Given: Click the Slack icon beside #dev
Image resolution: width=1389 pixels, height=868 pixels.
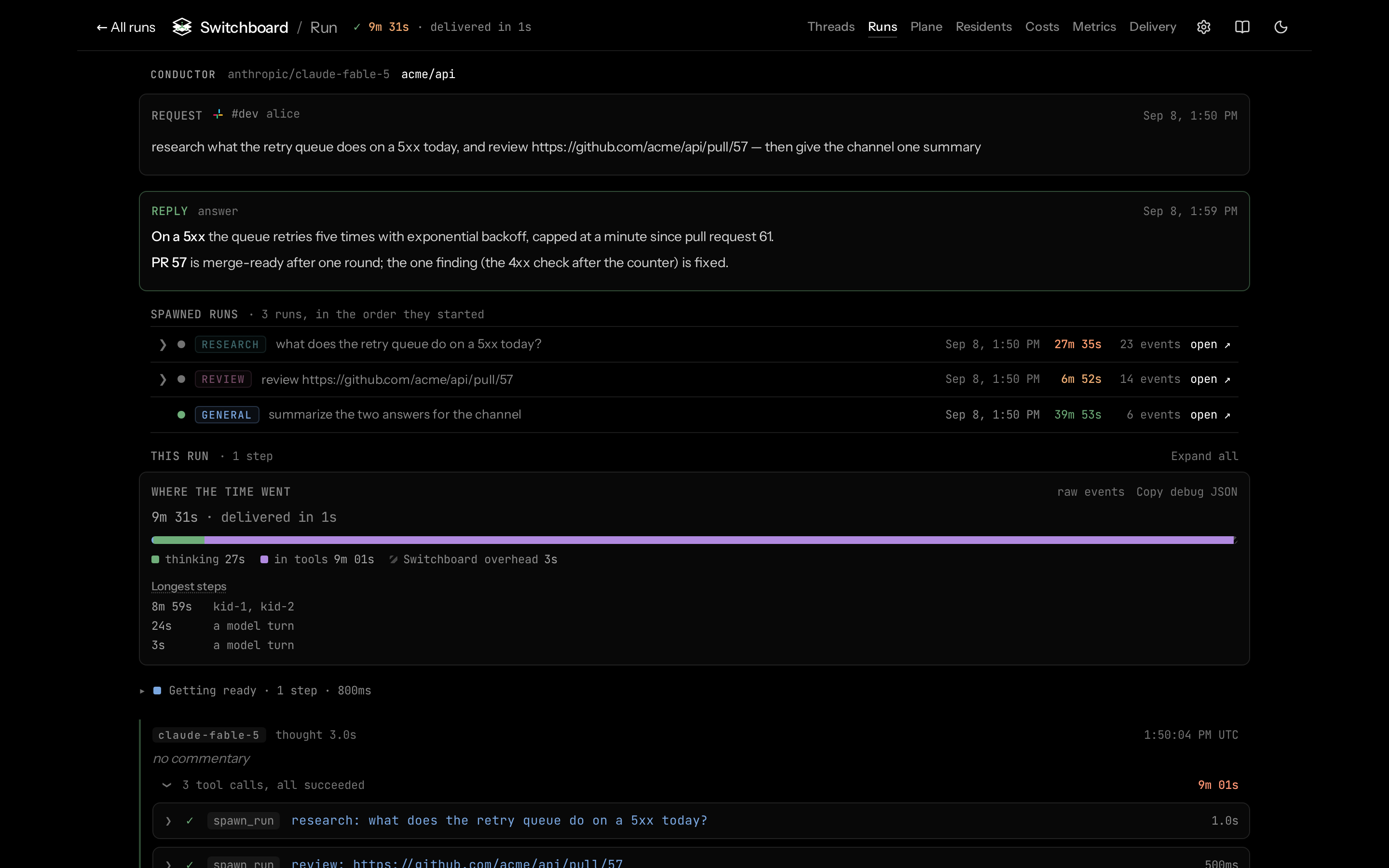Looking at the screenshot, I should click(218, 114).
